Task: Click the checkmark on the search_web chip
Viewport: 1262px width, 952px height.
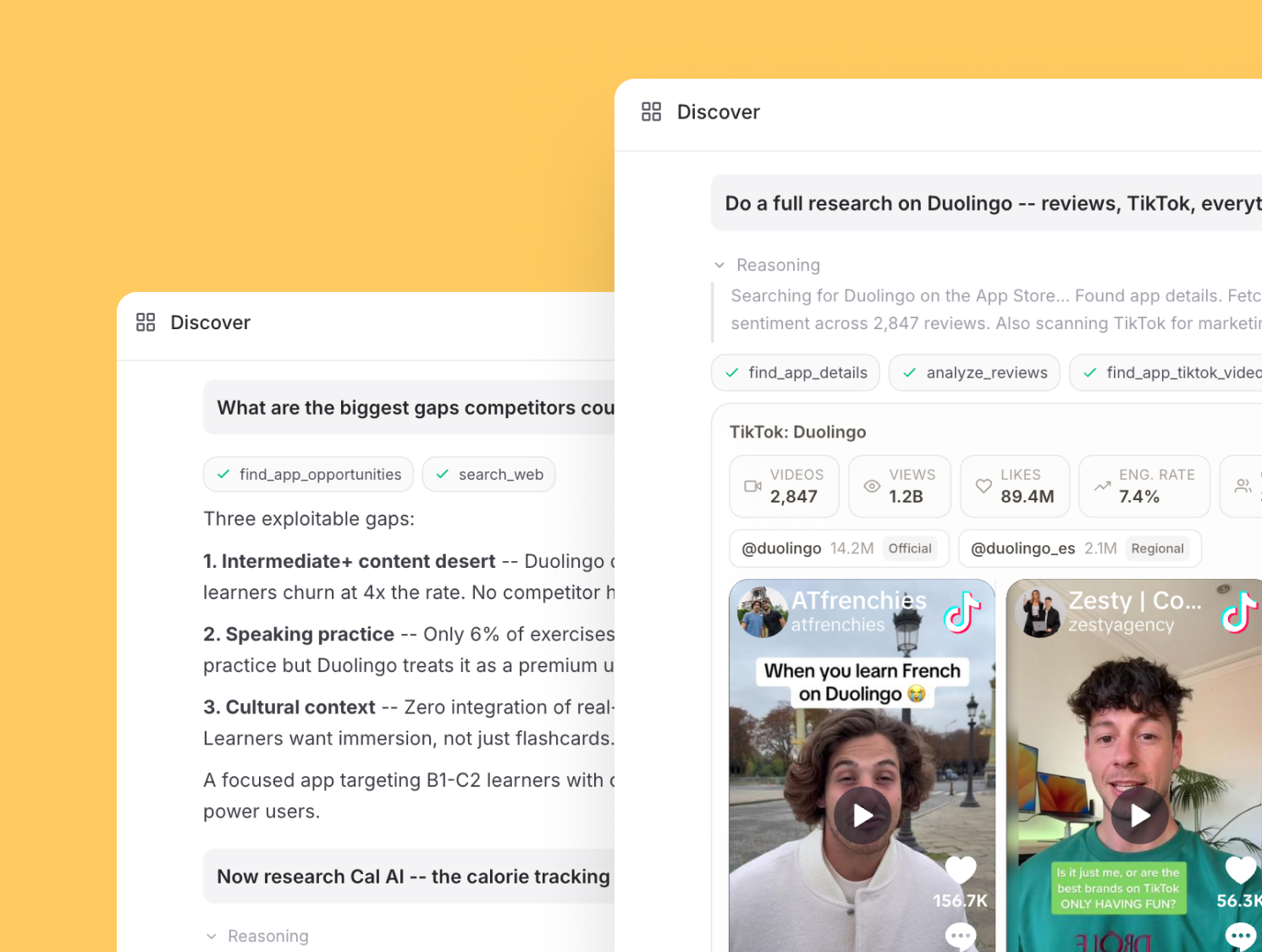Action: pyautogui.click(x=441, y=474)
